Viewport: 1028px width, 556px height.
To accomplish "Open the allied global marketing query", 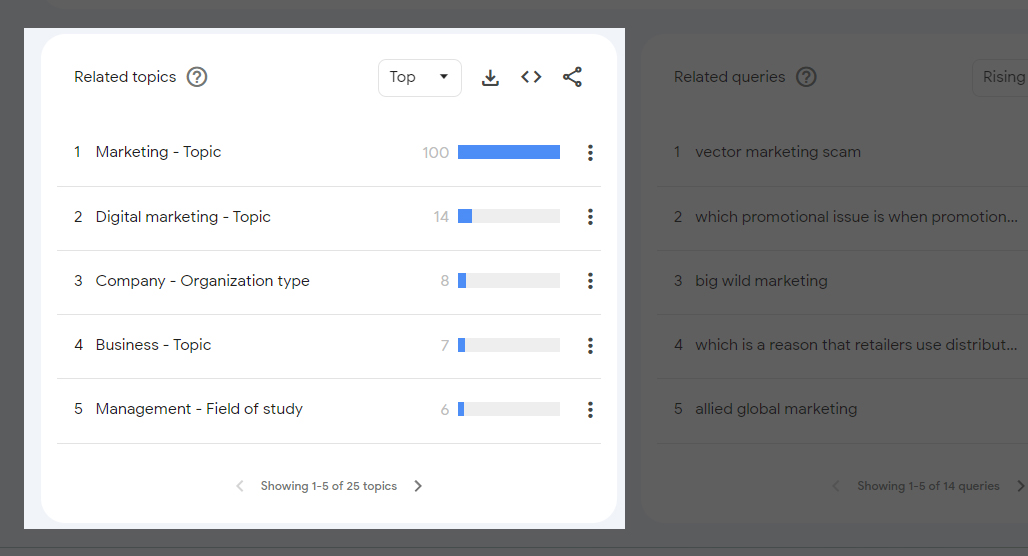I will click(x=776, y=409).
